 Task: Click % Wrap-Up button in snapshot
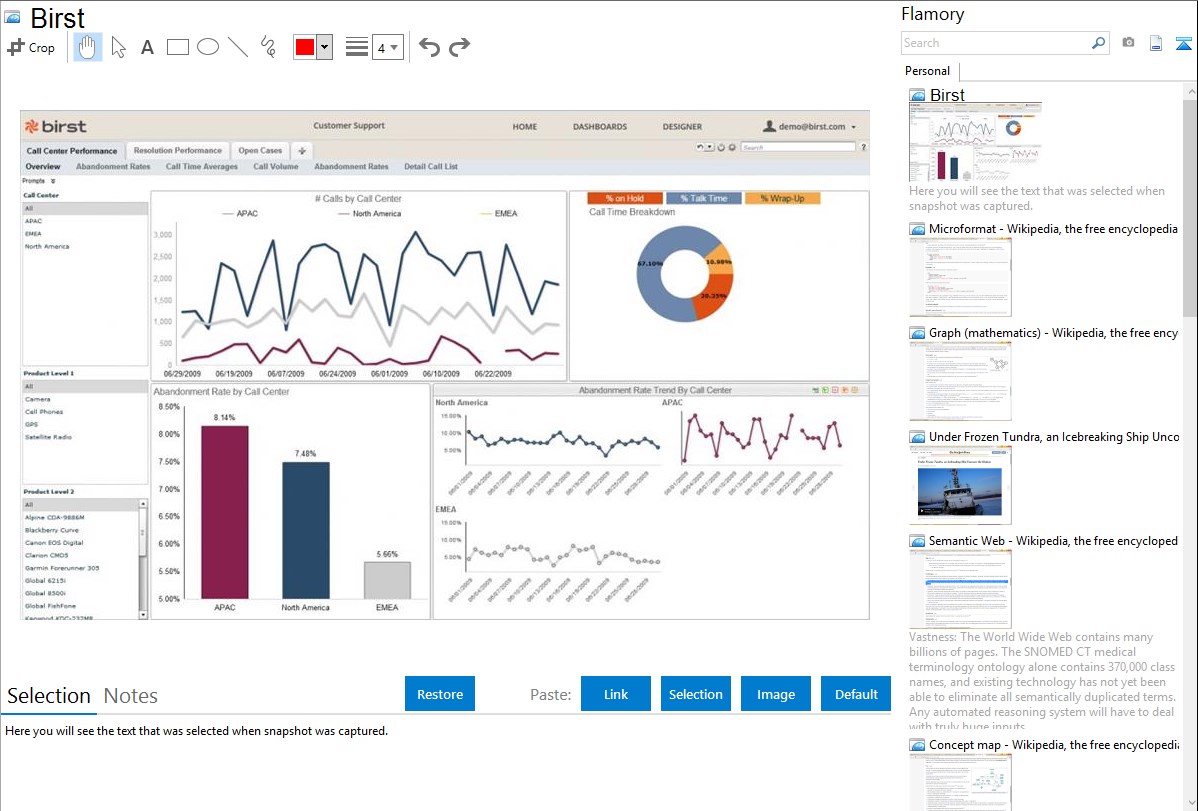tap(782, 198)
